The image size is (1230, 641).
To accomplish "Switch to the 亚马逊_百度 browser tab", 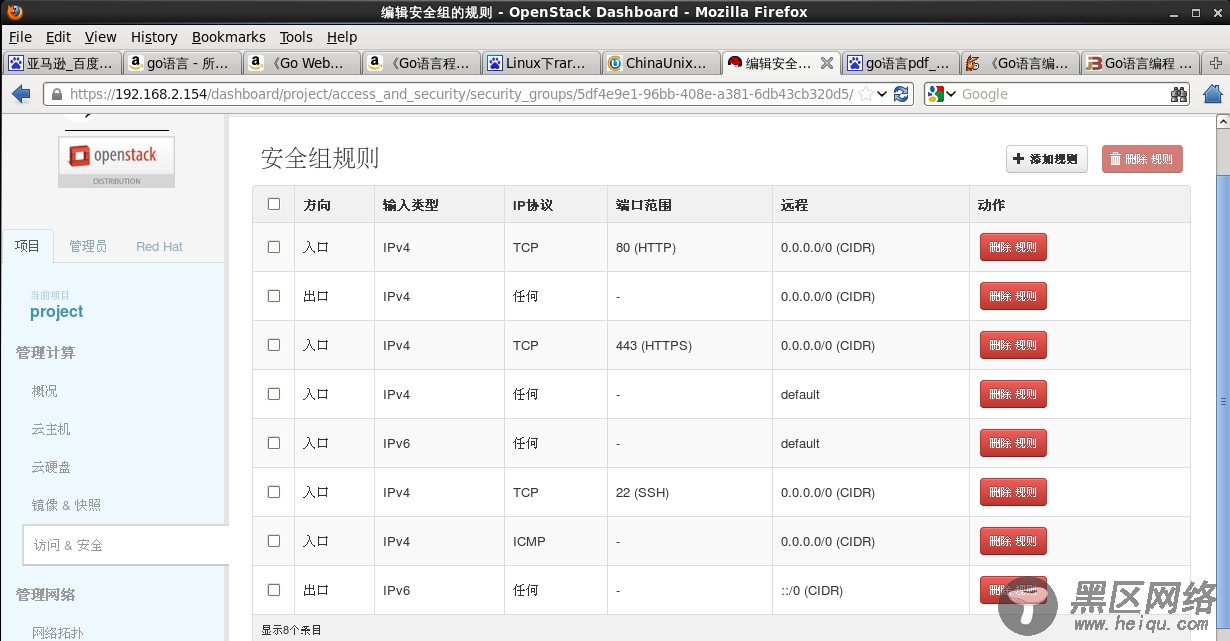I will [x=62, y=63].
